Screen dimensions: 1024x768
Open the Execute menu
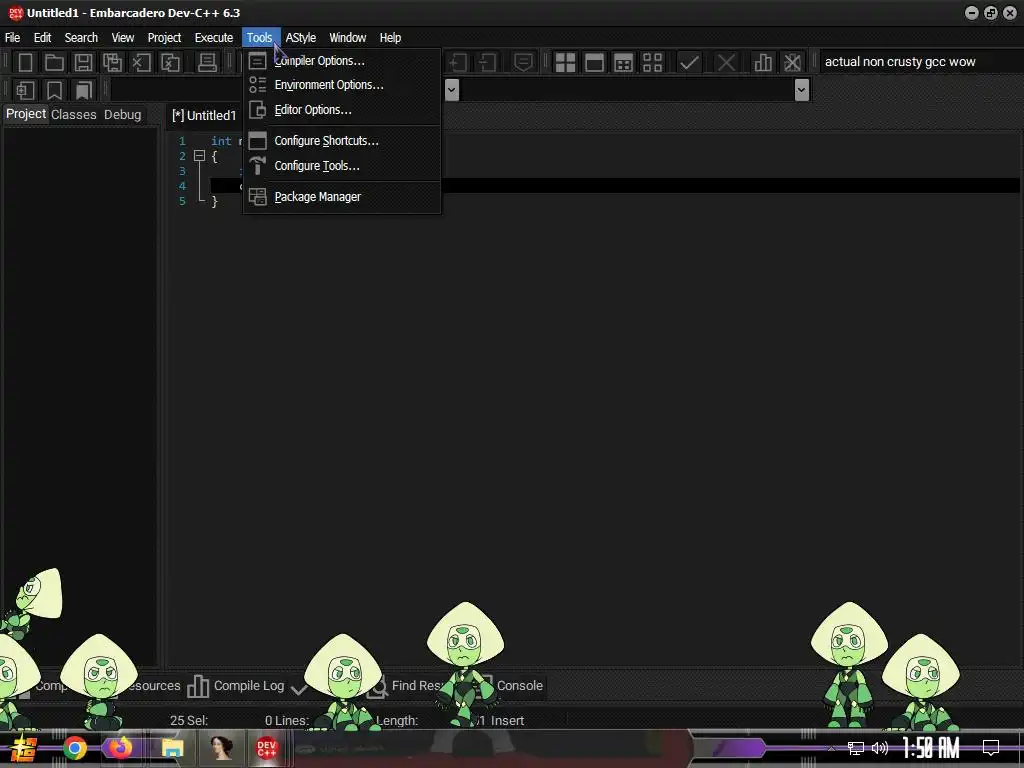[214, 37]
